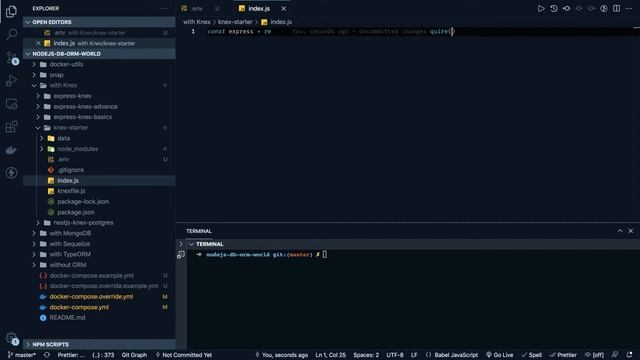Collapse the Open Editors section
This screenshot has height=360, width=640.
[99, 22]
